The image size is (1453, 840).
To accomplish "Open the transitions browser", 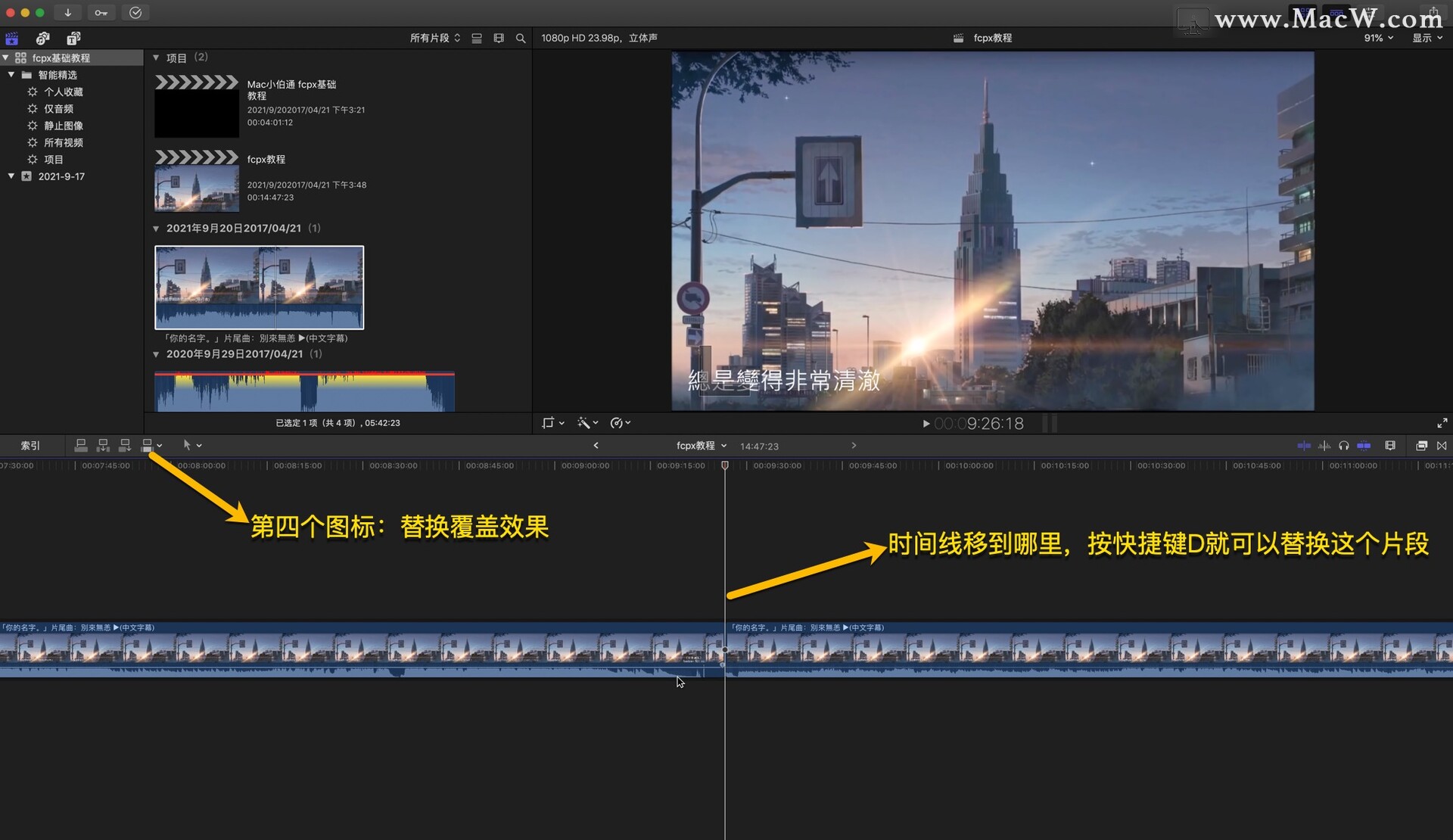I will [1442, 446].
